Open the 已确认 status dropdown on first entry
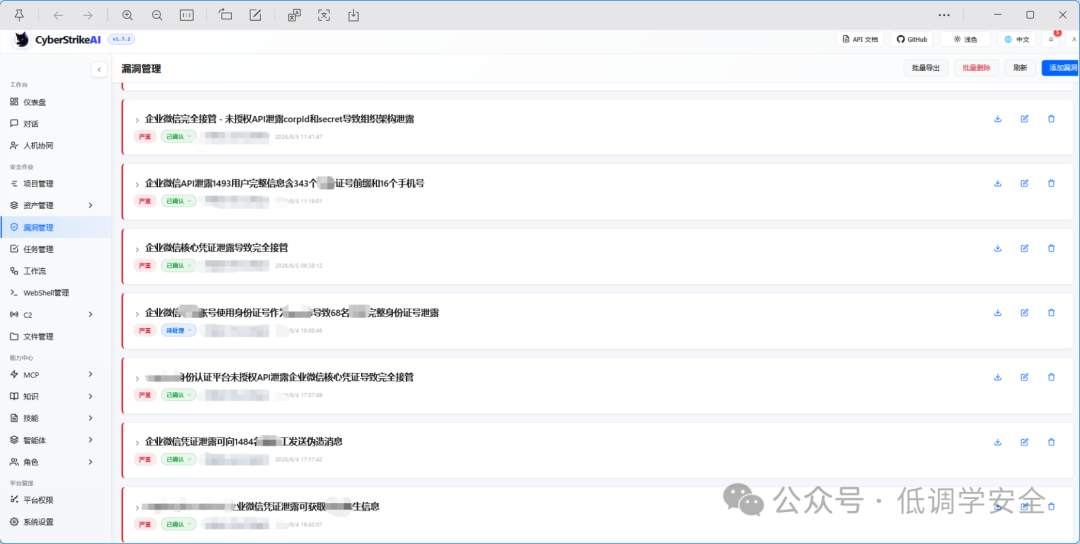The image size is (1080, 544). (178, 136)
